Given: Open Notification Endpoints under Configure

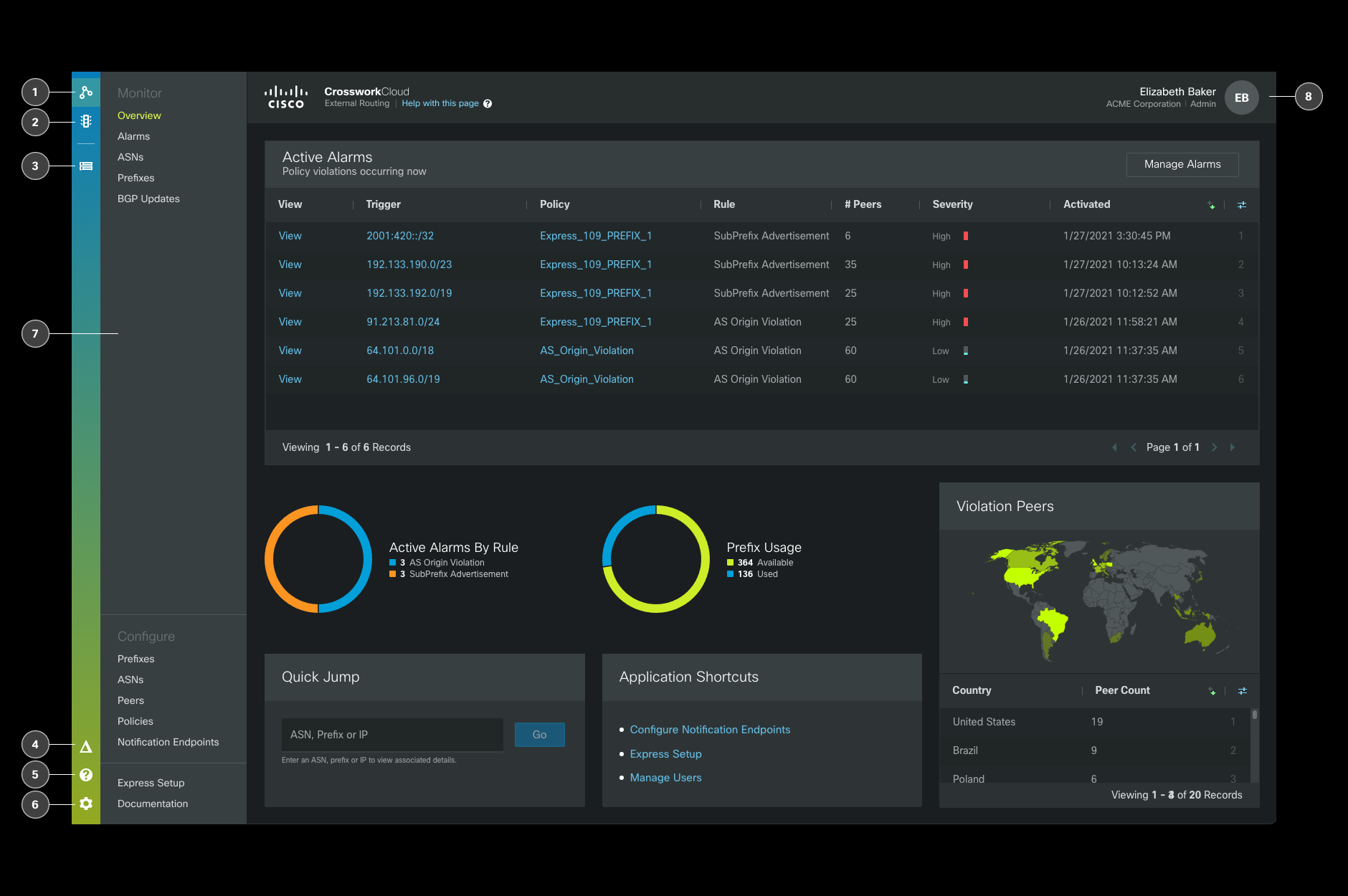Looking at the screenshot, I should [168, 742].
